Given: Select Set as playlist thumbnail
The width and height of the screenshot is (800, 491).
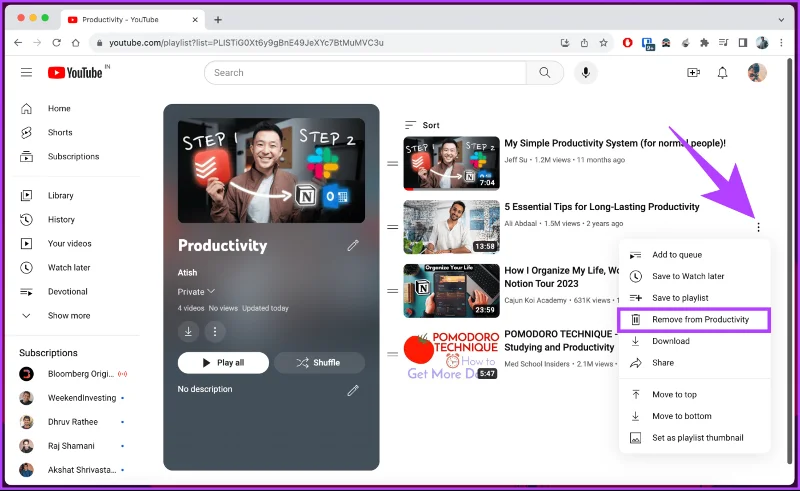Looking at the screenshot, I should pos(694,437).
